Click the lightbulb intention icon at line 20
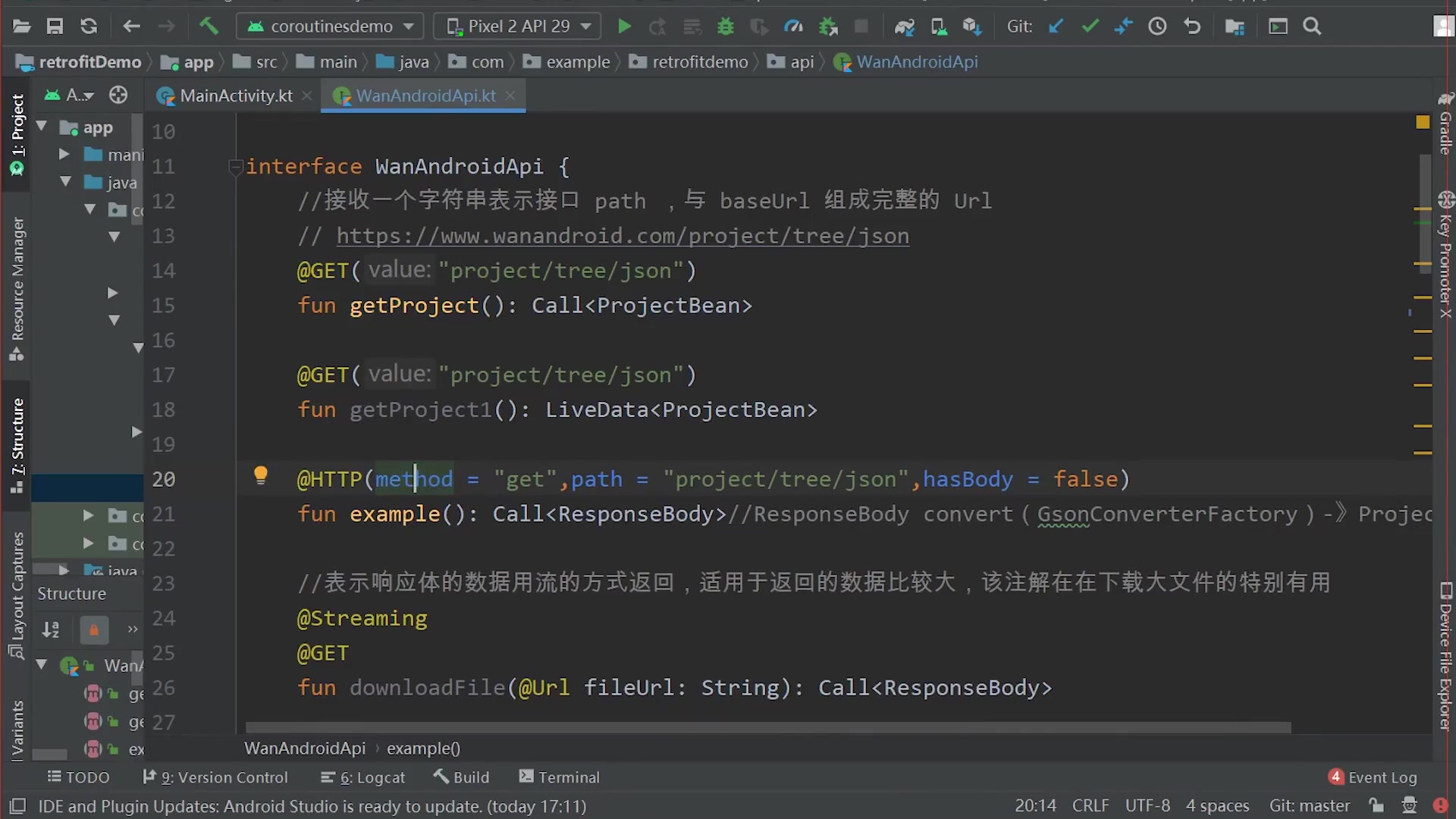This screenshot has width=1456, height=819. pyautogui.click(x=261, y=475)
